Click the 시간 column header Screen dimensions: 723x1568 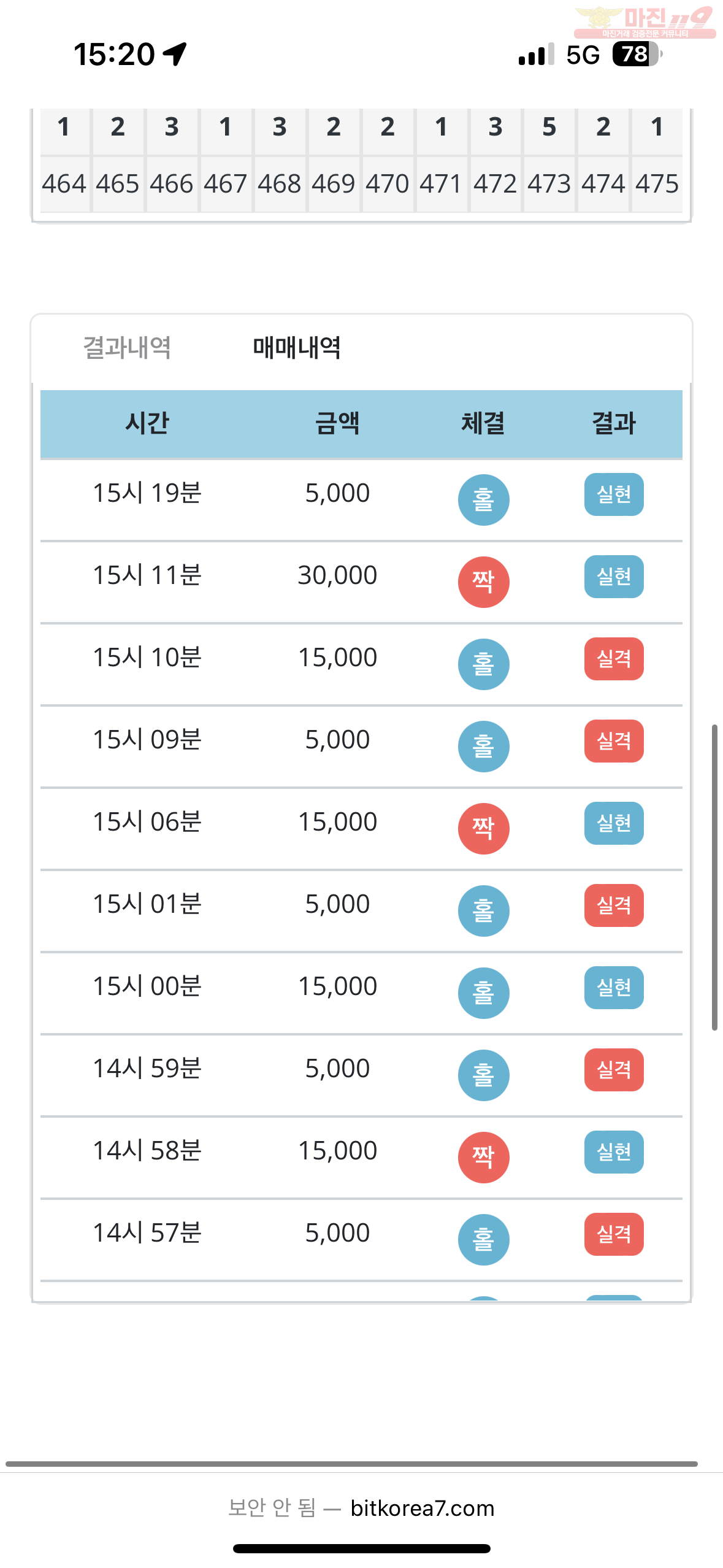click(147, 423)
